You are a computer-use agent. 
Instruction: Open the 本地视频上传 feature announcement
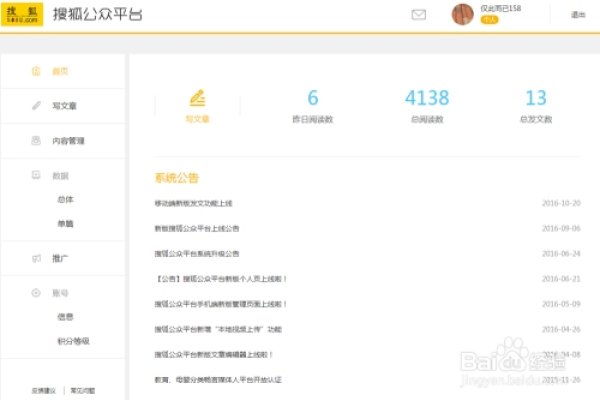coord(218,330)
